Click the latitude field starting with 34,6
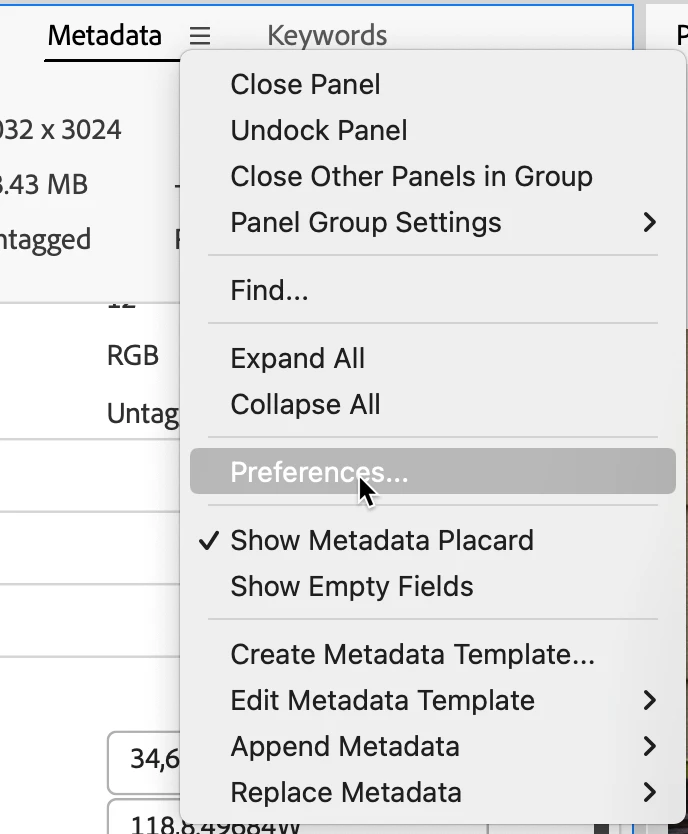The image size is (688, 834). 145,759
